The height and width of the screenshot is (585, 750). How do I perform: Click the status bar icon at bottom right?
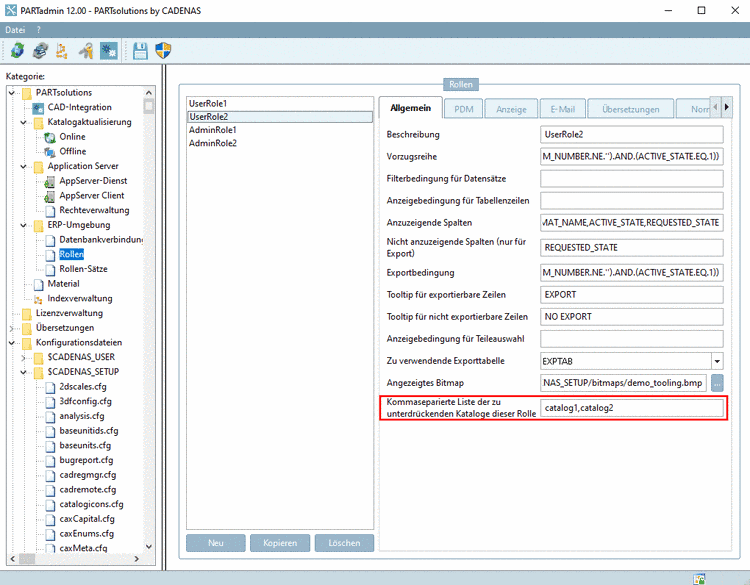pyautogui.click(x=699, y=579)
